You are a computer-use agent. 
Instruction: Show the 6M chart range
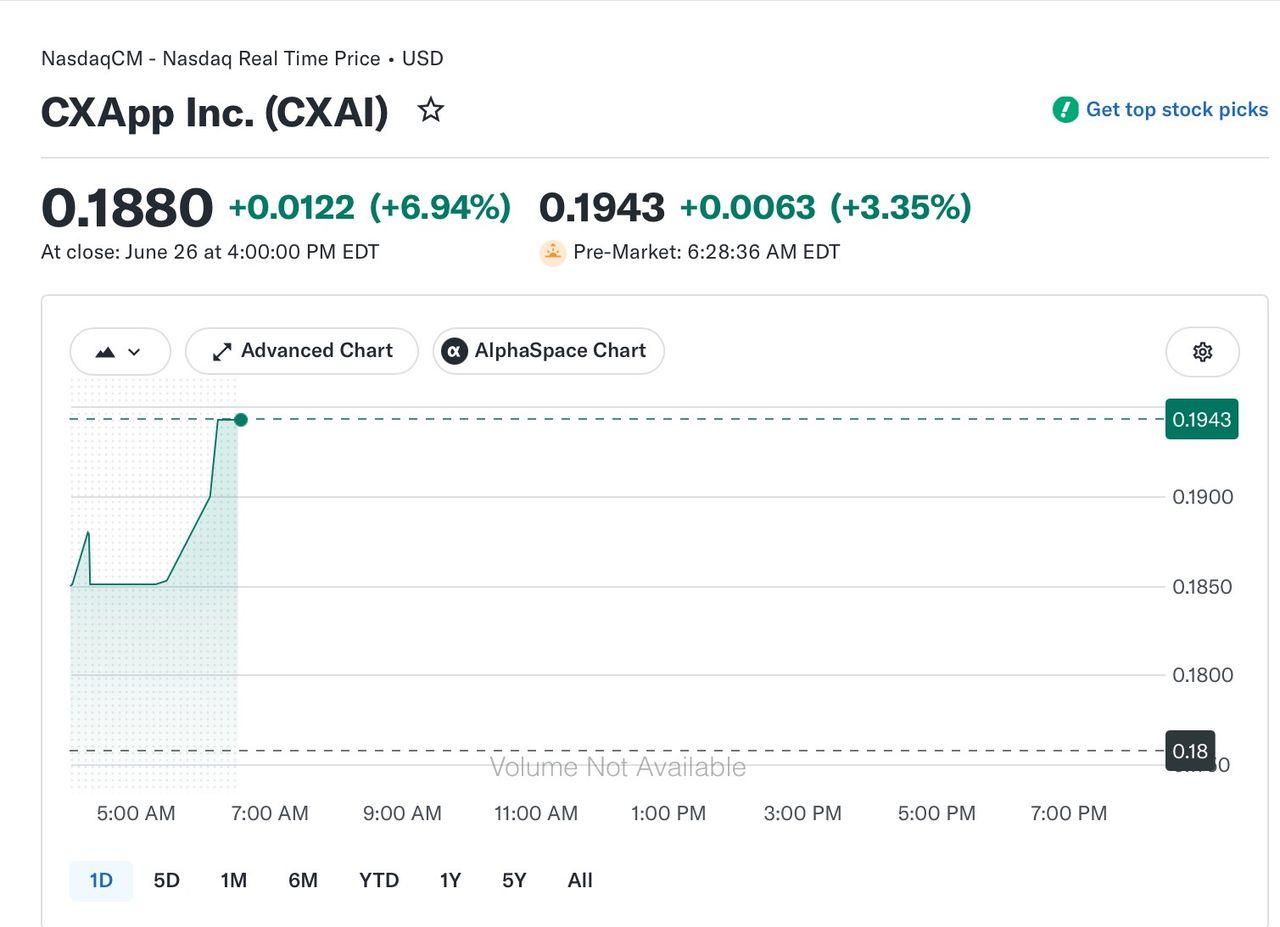pos(303,881)
